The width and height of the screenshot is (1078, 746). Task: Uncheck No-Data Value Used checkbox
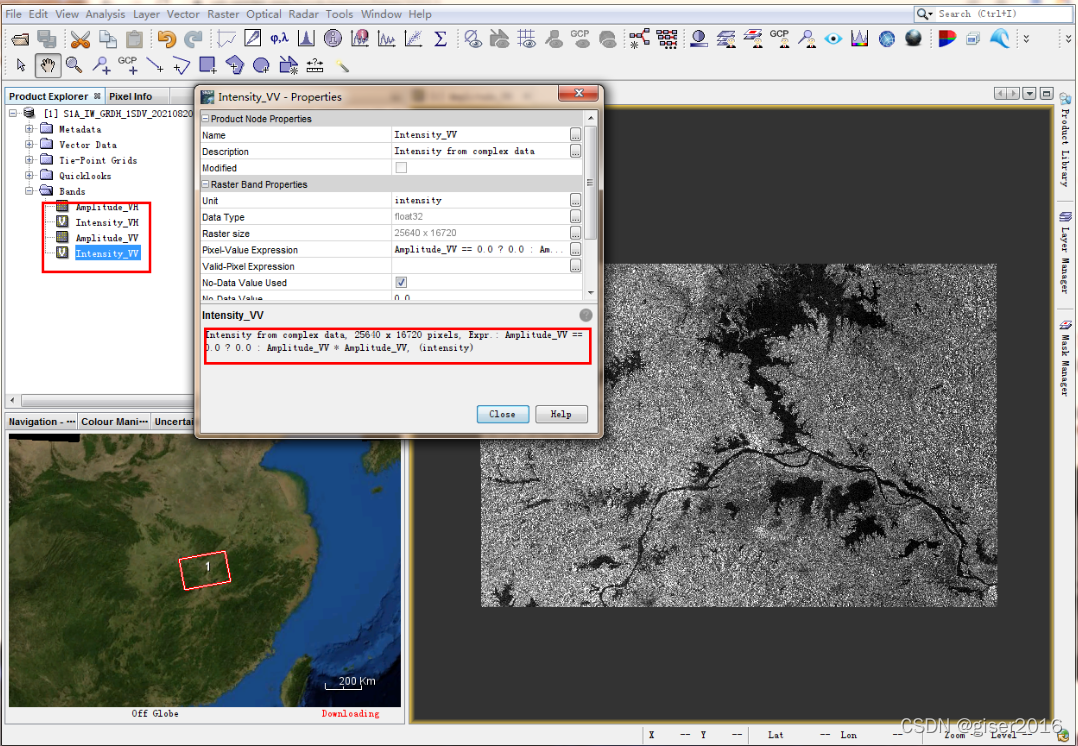(x=401, y=283)
